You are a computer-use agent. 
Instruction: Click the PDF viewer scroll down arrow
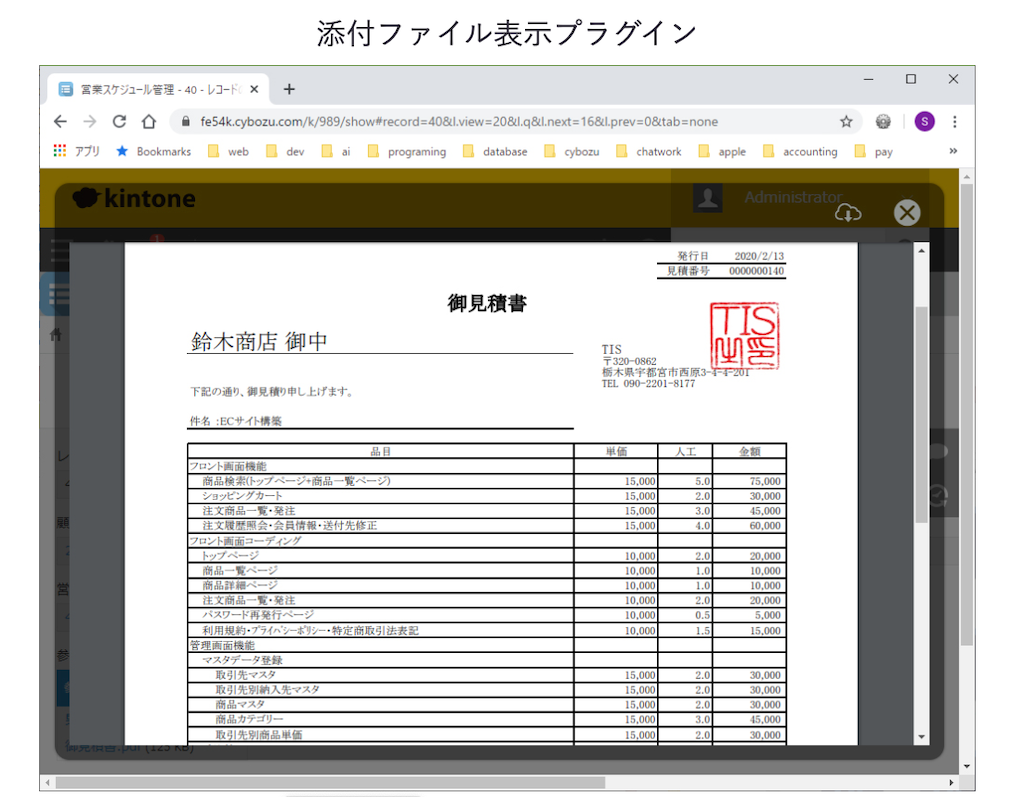[x=921, y=737]
